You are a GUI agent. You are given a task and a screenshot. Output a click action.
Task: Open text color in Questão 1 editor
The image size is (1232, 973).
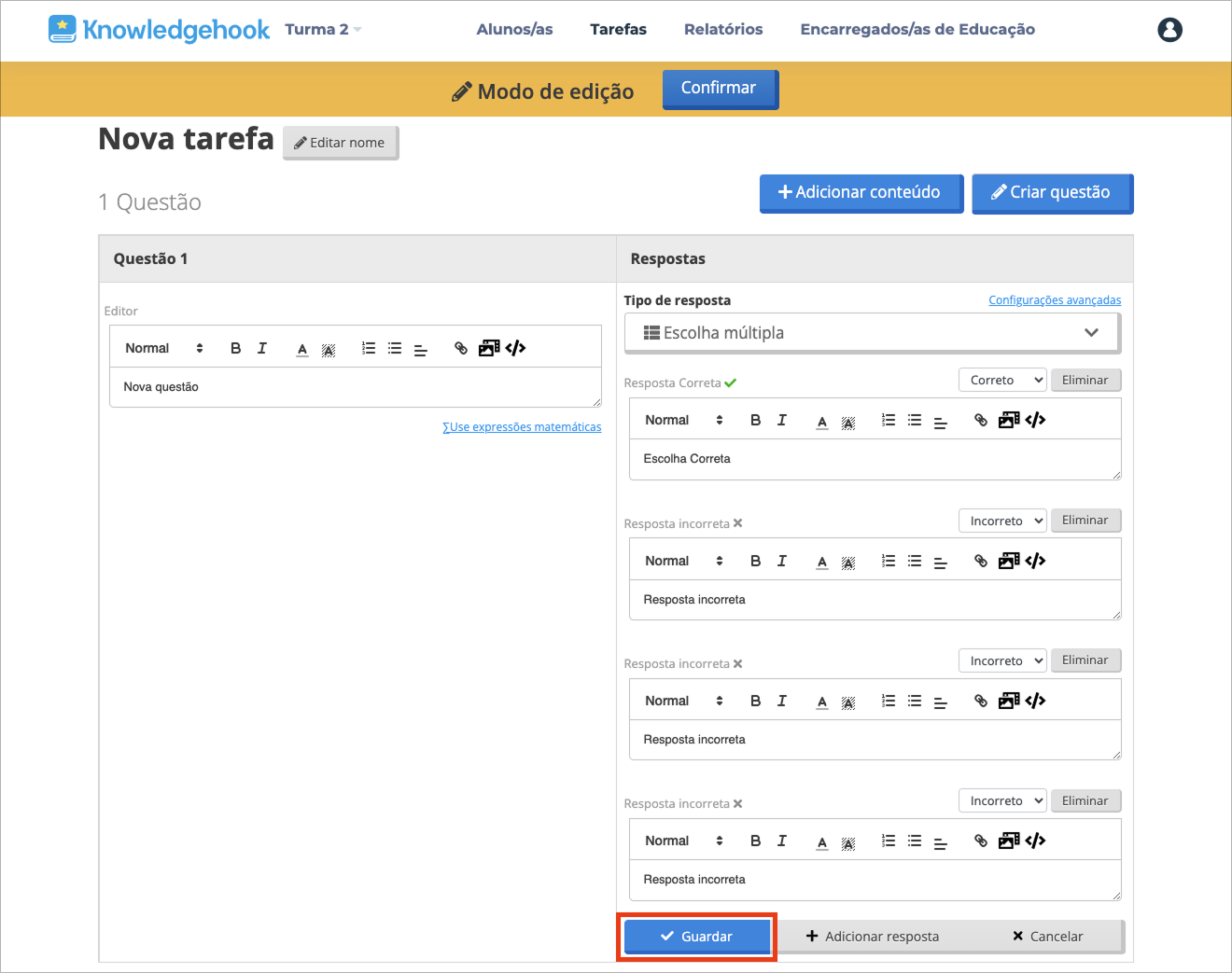click(x=302, y=349)
